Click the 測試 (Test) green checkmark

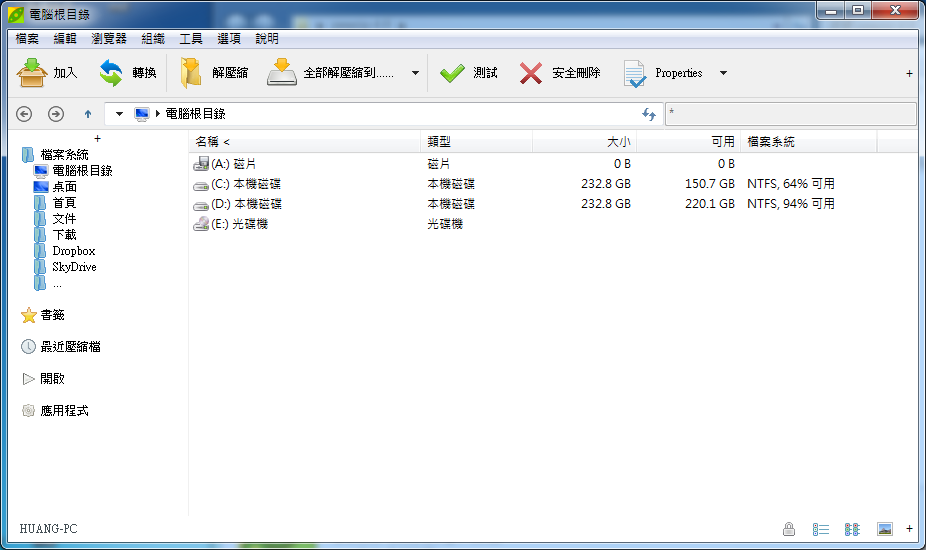(x=452, y=73)
